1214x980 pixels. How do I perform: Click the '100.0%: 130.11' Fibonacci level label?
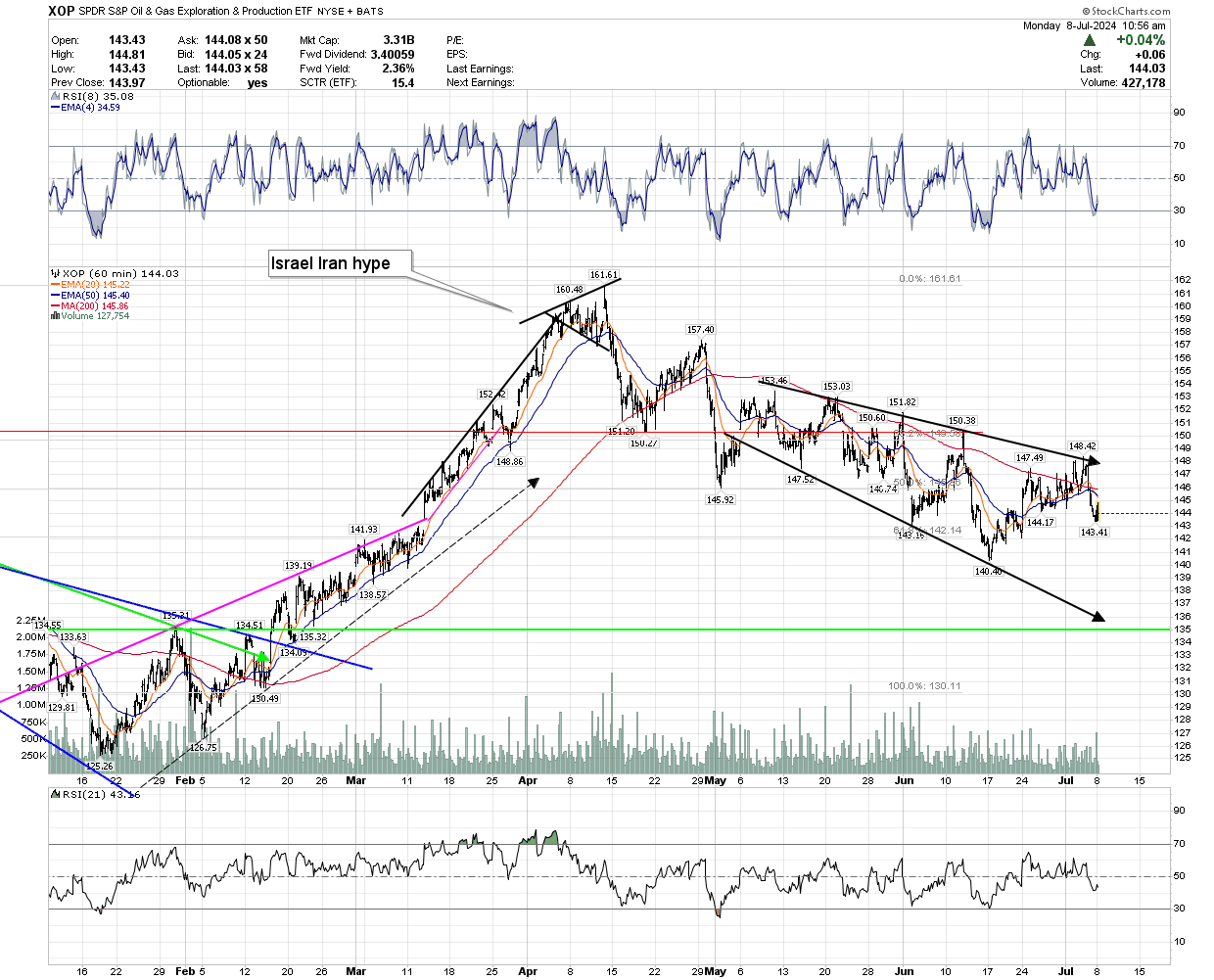point(924,686)
